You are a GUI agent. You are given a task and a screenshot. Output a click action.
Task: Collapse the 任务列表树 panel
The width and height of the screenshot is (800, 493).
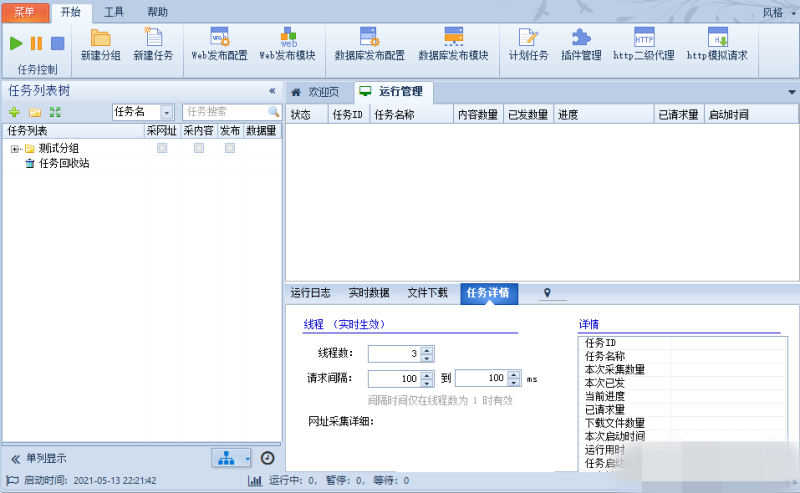click(272, 90)
